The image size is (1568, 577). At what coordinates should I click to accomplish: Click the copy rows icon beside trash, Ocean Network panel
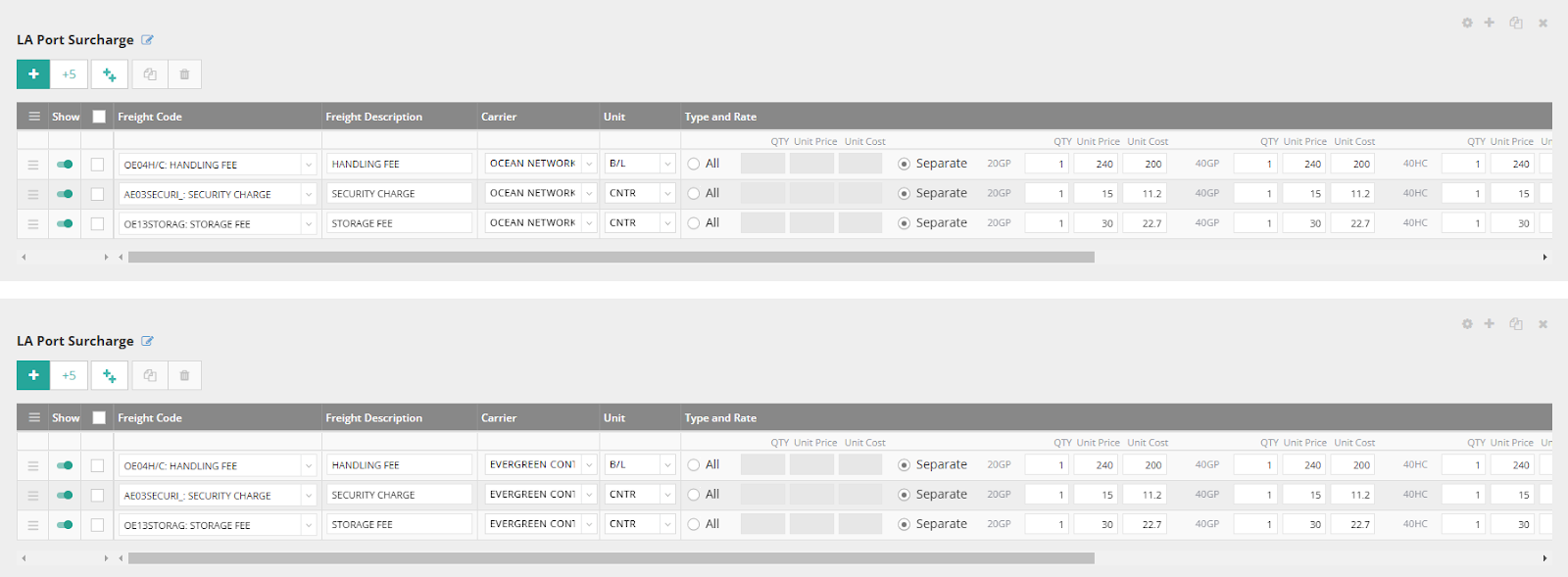point(150,74)
